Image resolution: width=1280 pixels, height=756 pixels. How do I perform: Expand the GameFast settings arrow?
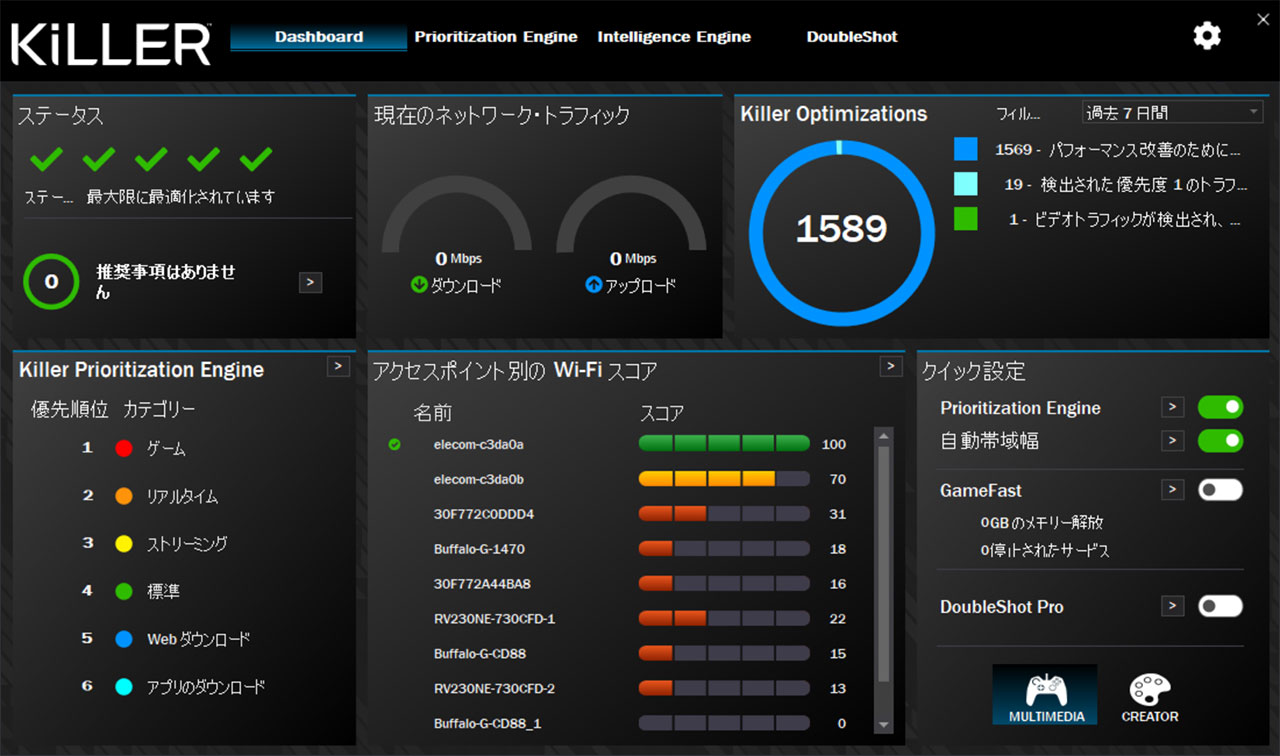pyautogui.click(x=1172, y=490)
